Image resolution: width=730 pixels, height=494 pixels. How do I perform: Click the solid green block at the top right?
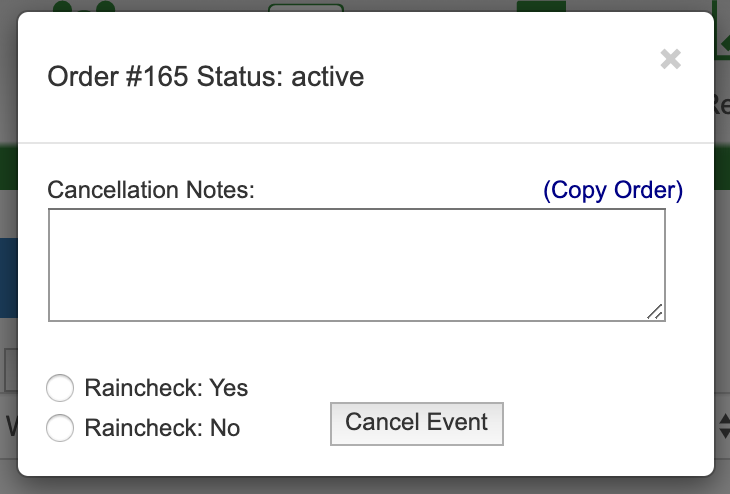[x=541, y=6]
